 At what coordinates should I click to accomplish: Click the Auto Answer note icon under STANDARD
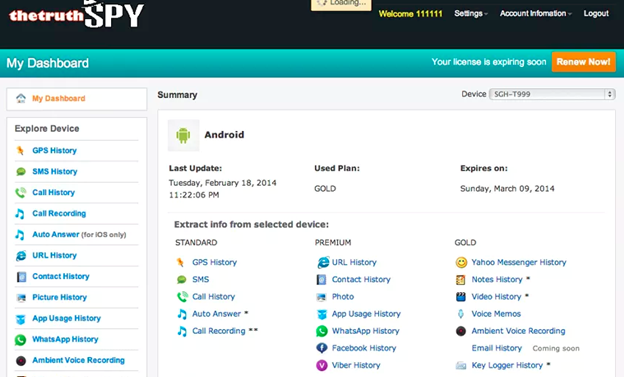click(x=182, y=314)
